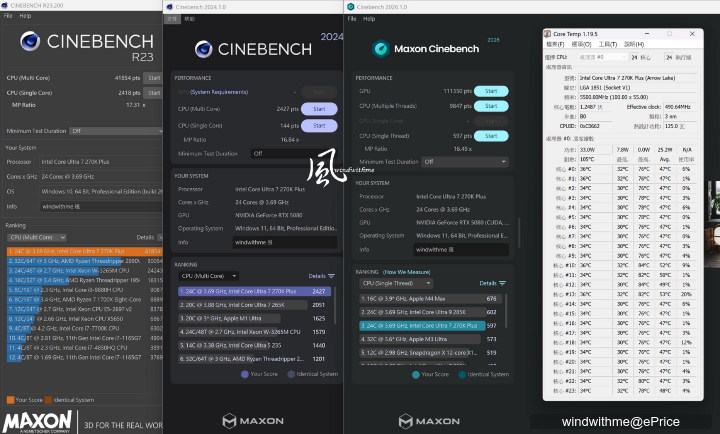
Task: Click the Core Temp title bar icon
Action: coord(547,34)
